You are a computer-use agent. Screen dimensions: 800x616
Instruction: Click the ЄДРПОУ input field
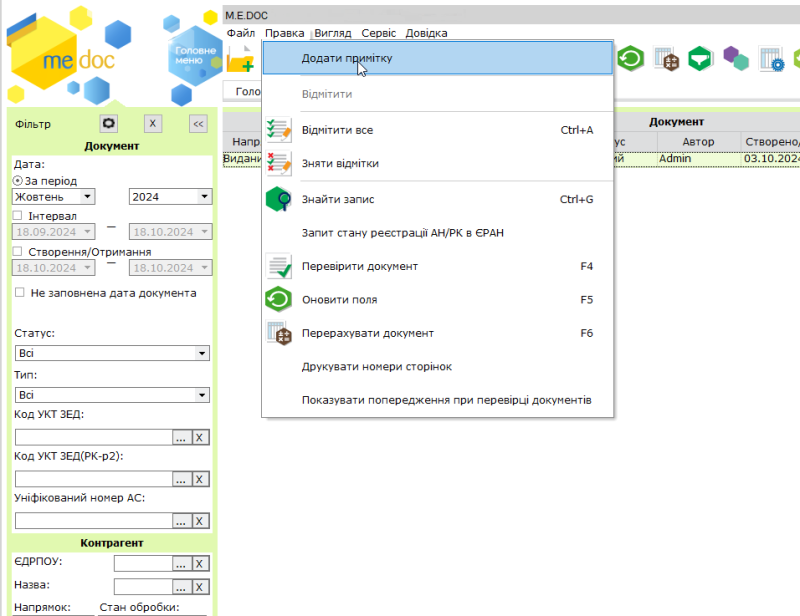point(143,563)
